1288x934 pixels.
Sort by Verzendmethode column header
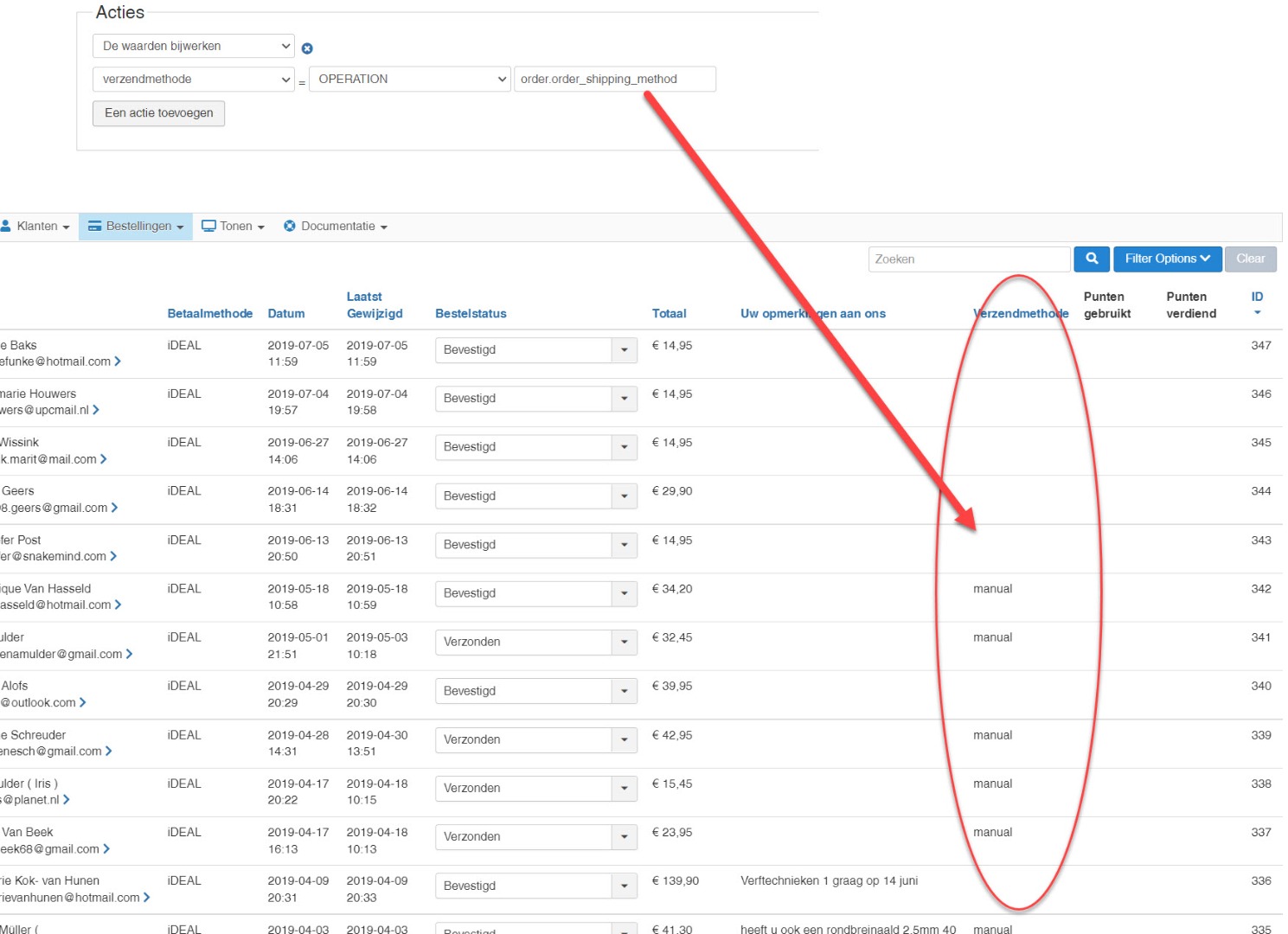point(1021,314)
